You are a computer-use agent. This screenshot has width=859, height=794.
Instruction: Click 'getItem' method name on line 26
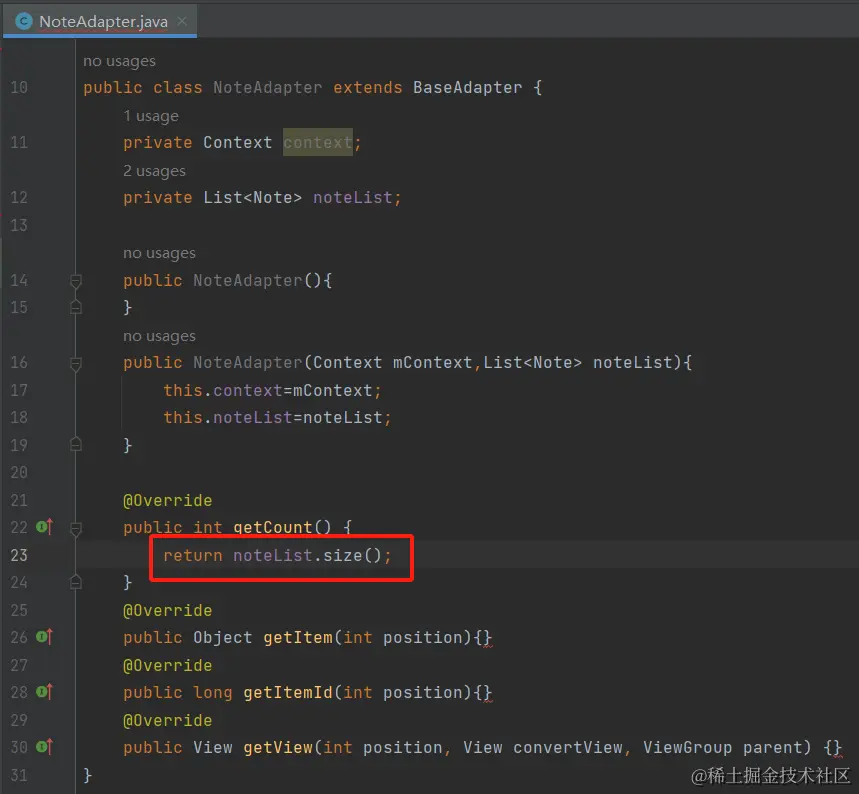click(x=297, y=638)
